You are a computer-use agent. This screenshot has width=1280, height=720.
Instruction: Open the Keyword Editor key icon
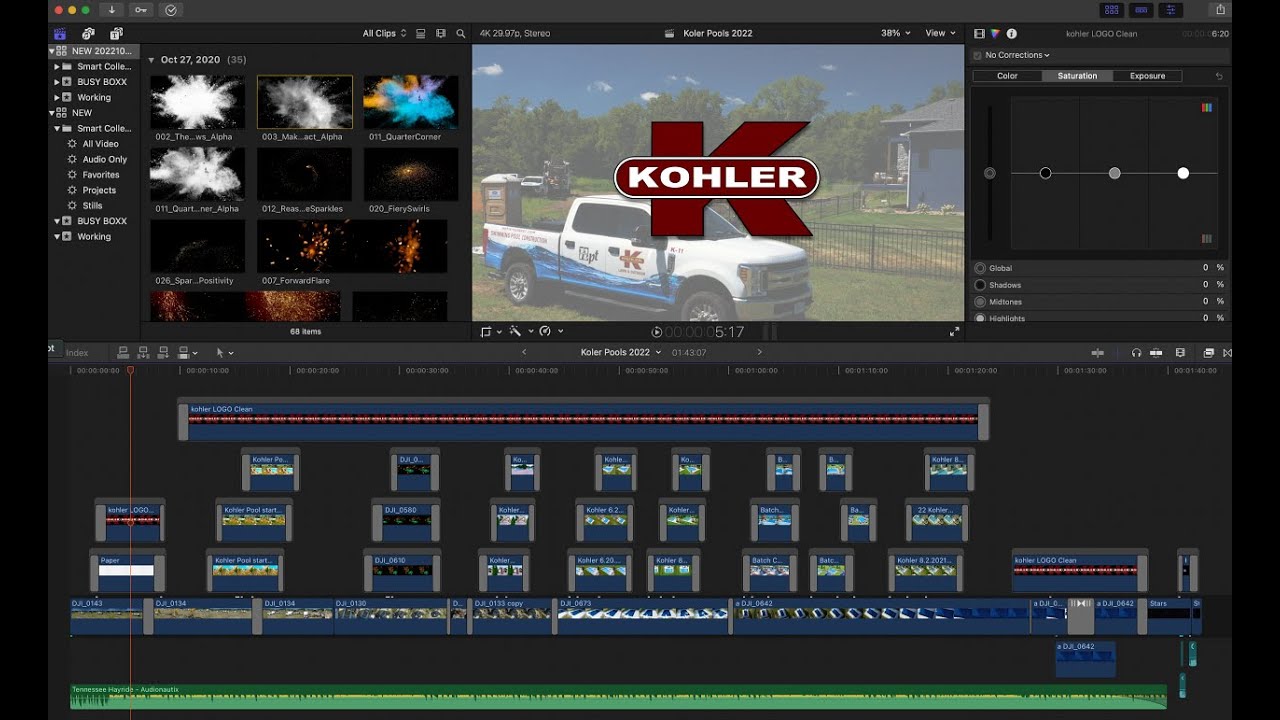point(141,10)
